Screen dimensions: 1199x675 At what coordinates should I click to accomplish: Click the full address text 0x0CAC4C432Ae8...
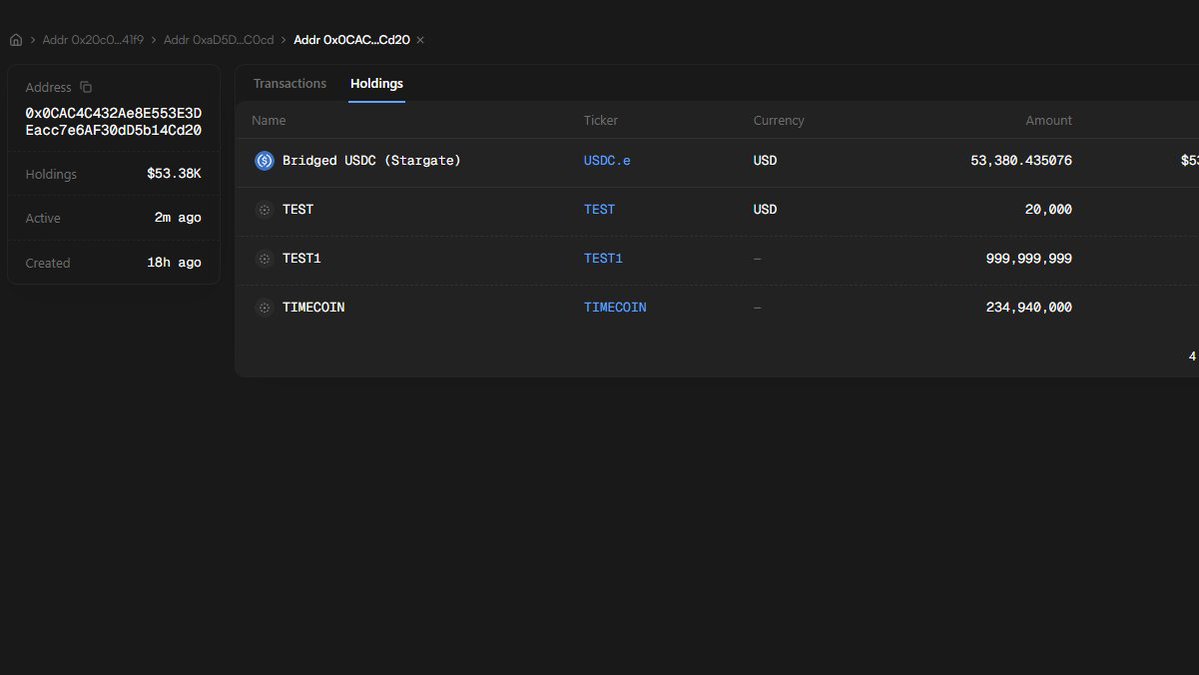(x=113, y=122)
